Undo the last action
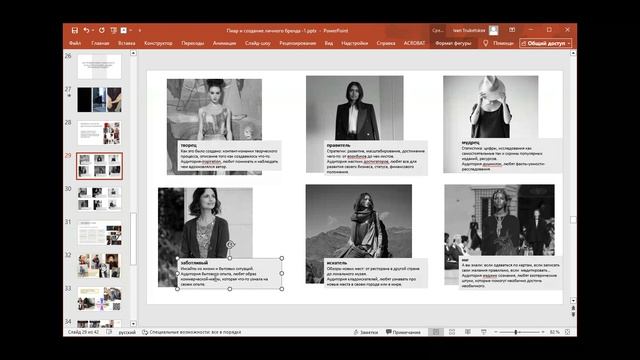The width and height of the screenshot is (640, 360). [86, 30]
